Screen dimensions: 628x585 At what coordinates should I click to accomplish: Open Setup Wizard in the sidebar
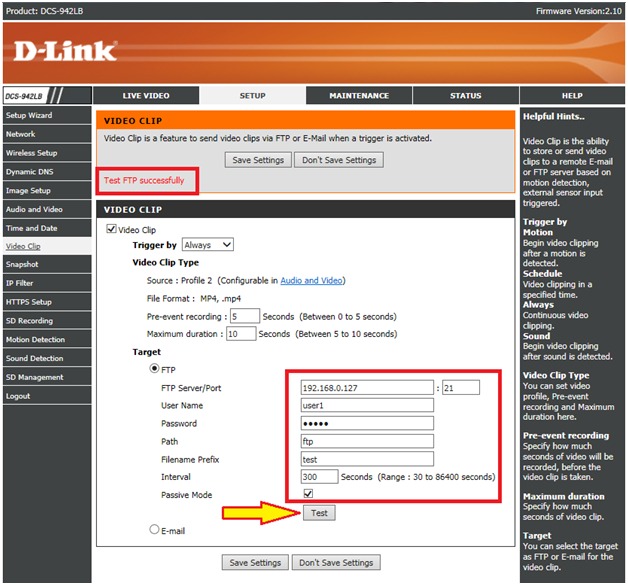click(x=29, y=116)
